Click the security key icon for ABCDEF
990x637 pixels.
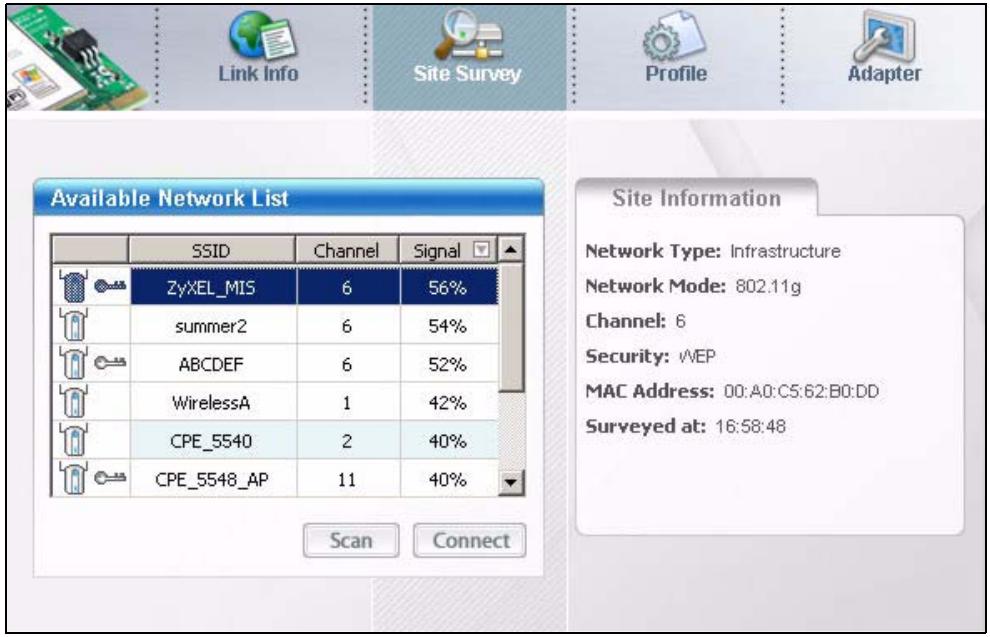point(110,363)
